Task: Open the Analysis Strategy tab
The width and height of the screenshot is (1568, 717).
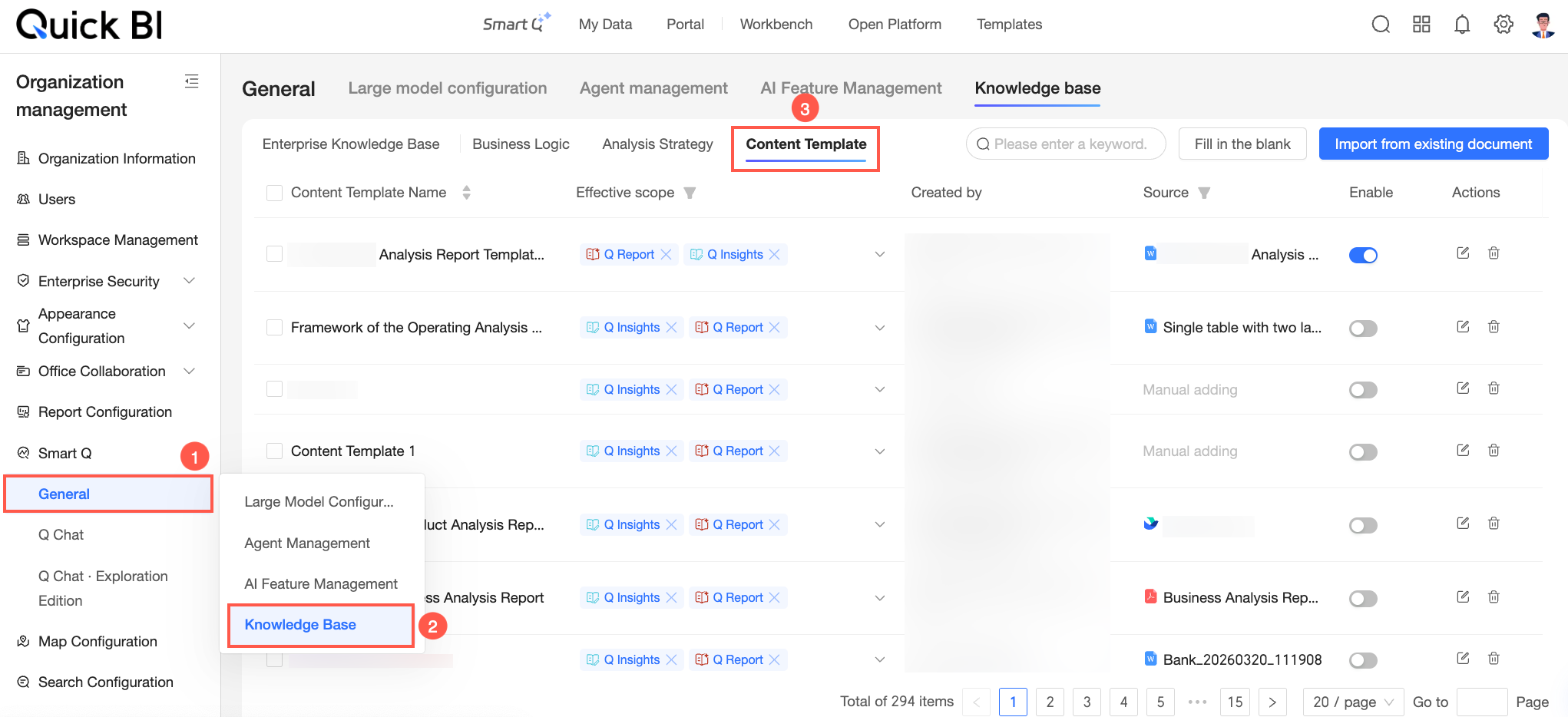Action: [657, 144]
